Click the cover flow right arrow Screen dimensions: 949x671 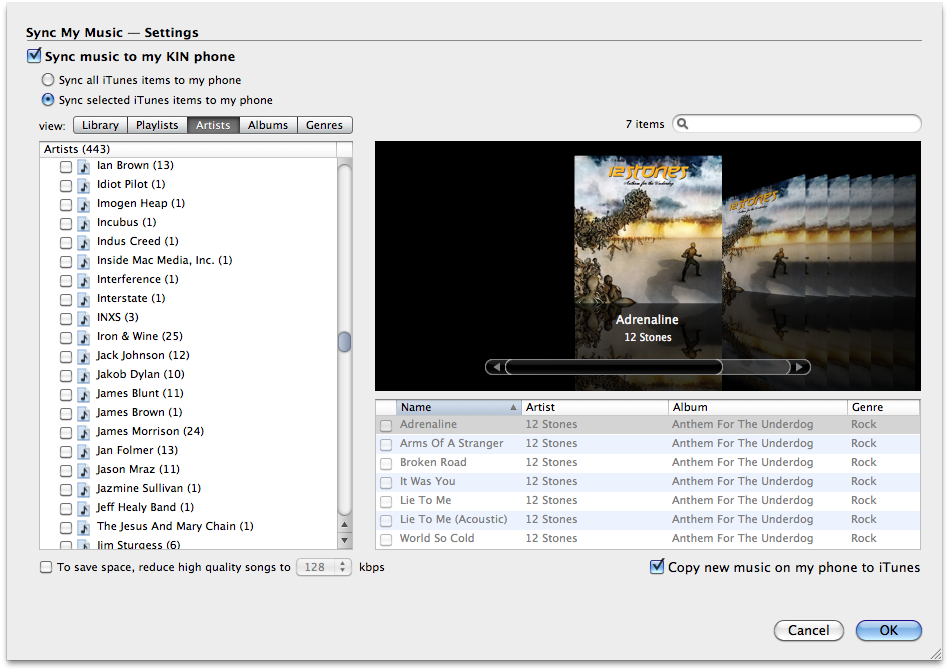(x=800, y=367)
